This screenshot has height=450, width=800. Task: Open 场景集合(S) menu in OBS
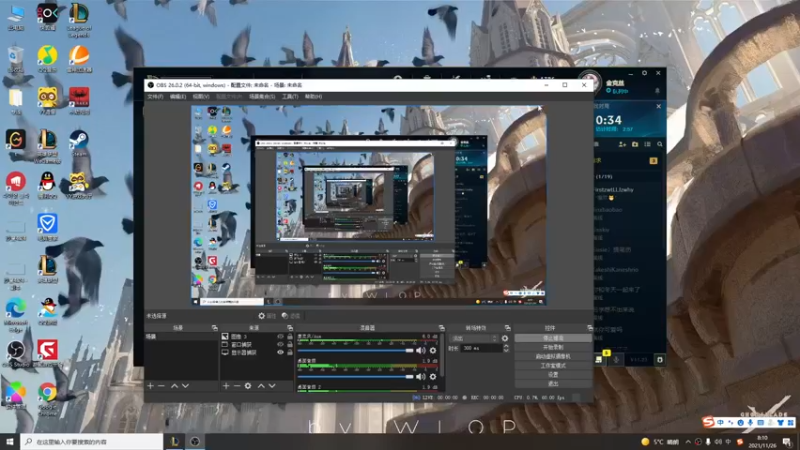(x=262, y=96)
